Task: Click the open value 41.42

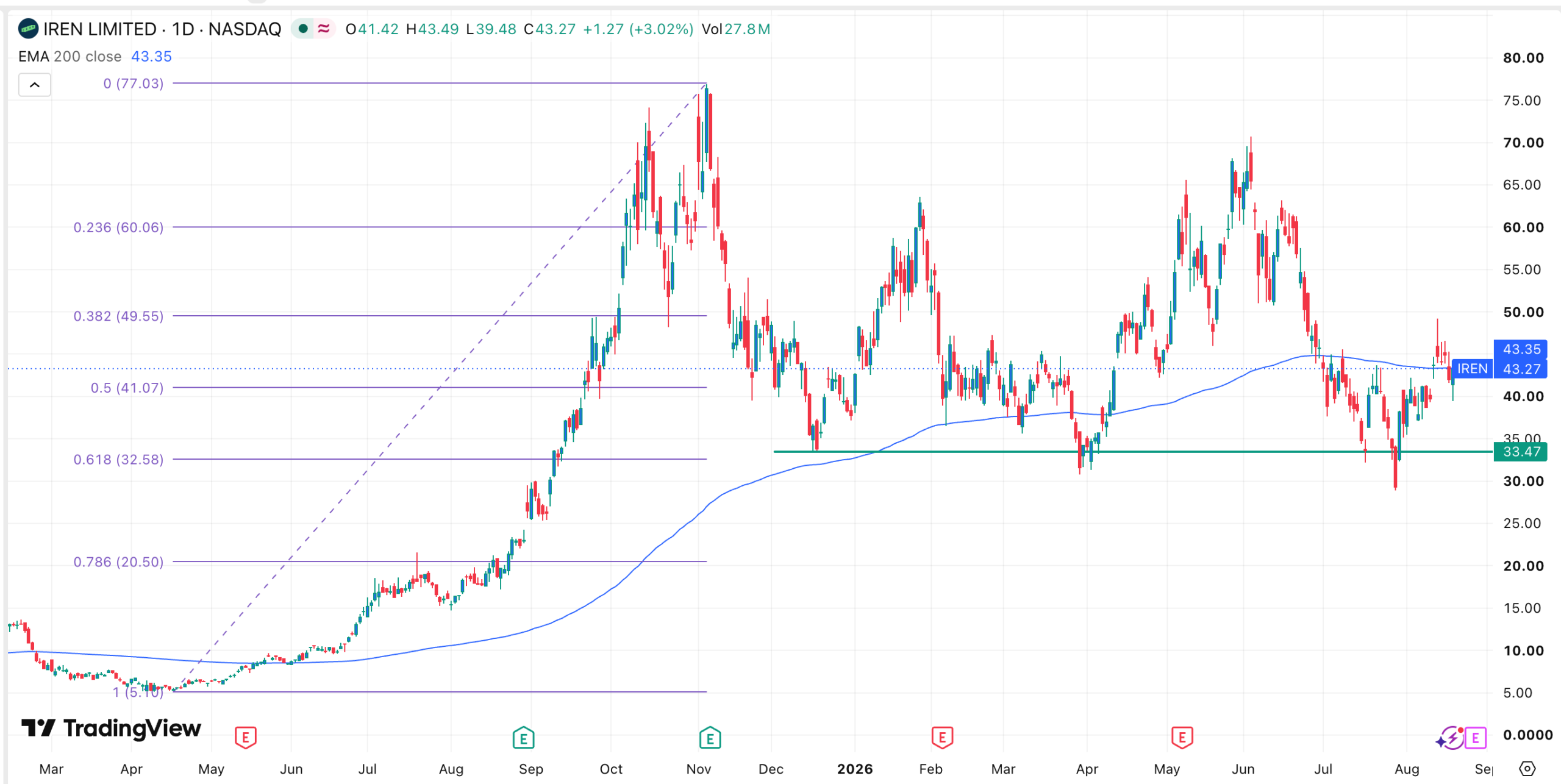Action: [378, 29]
